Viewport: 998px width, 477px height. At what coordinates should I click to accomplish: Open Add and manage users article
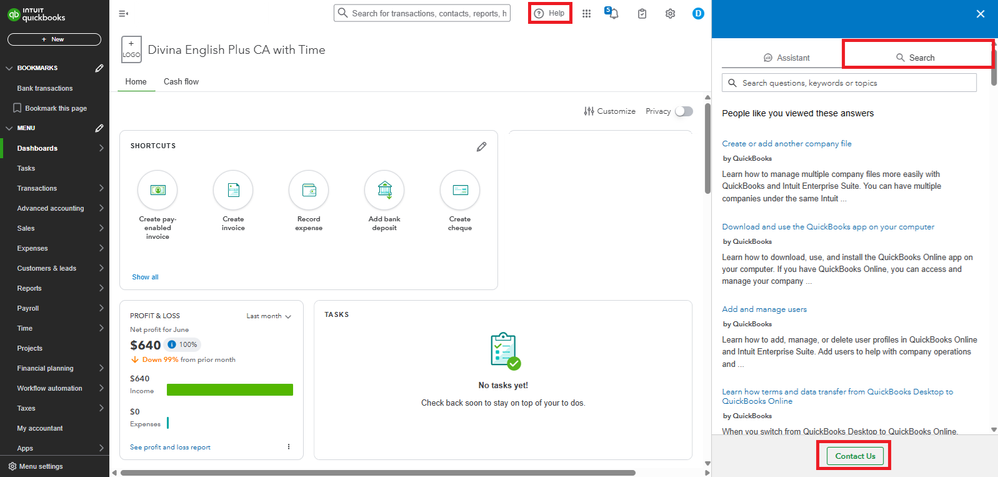tap(764, 310)
